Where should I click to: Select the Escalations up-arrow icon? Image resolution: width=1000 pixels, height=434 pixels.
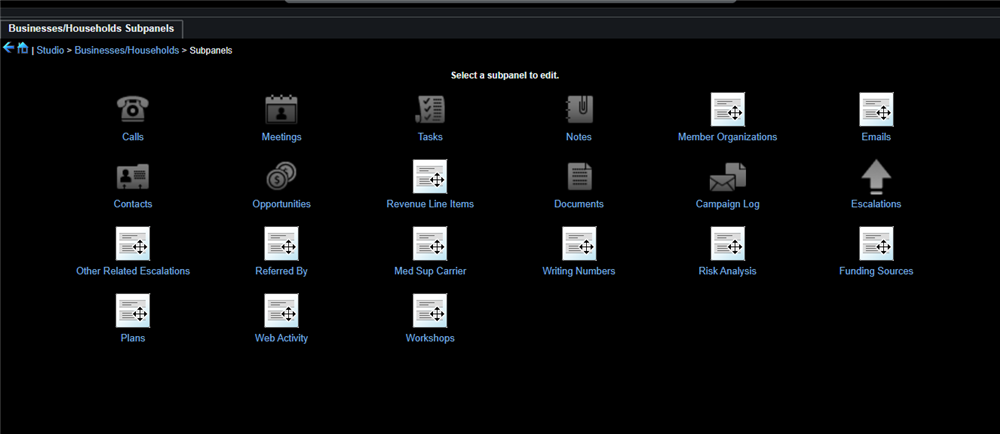coord(876,177)
